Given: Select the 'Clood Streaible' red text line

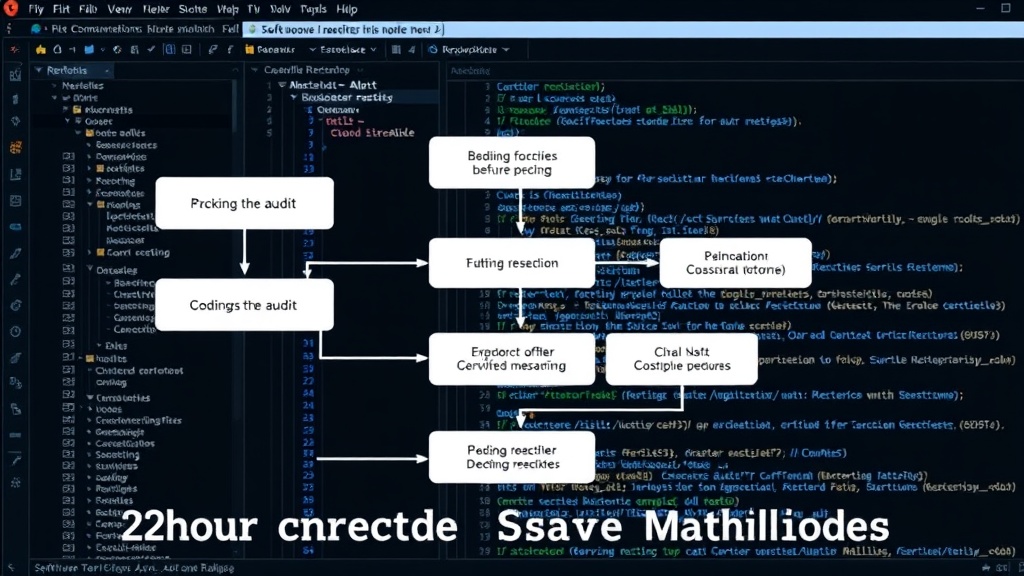Looking at the screenshot, I should 372,133.
